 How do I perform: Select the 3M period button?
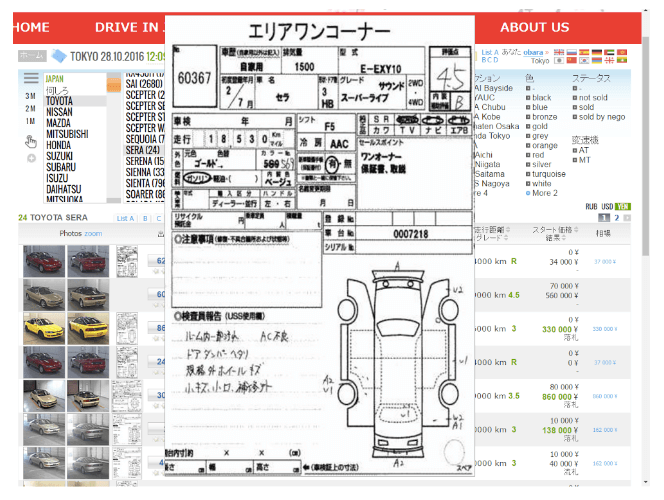click(x=30, y=96)
